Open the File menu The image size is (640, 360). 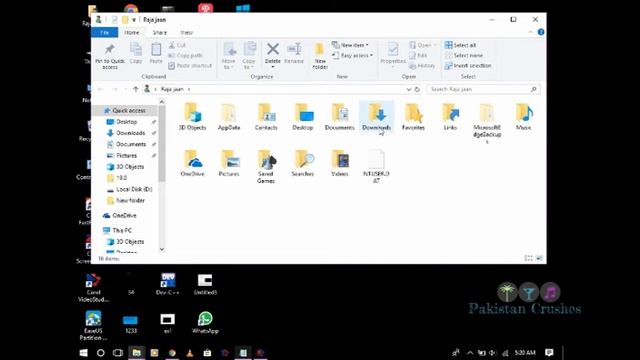[104, 32]
